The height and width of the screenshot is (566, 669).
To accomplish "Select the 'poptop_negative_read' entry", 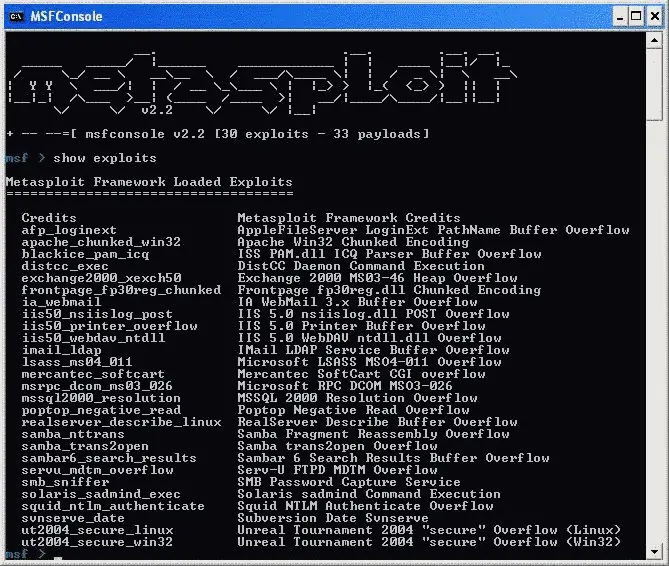I will 101,410.
